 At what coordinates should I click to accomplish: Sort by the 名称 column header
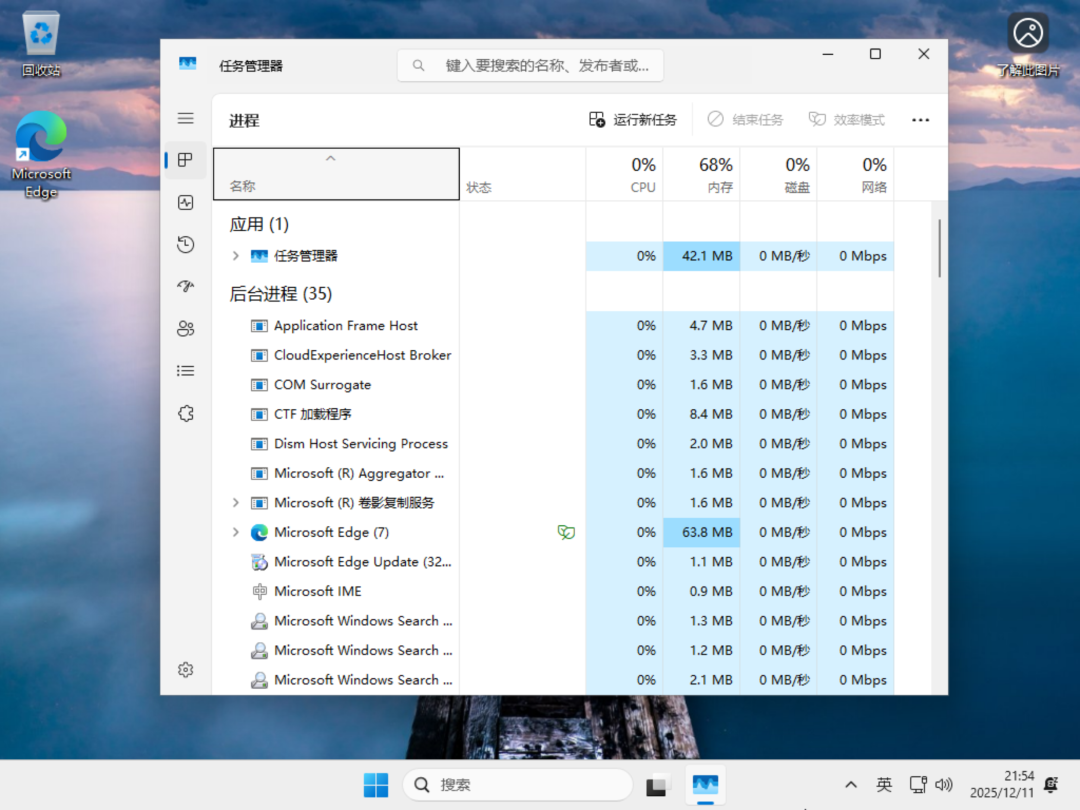click(336, 174)
